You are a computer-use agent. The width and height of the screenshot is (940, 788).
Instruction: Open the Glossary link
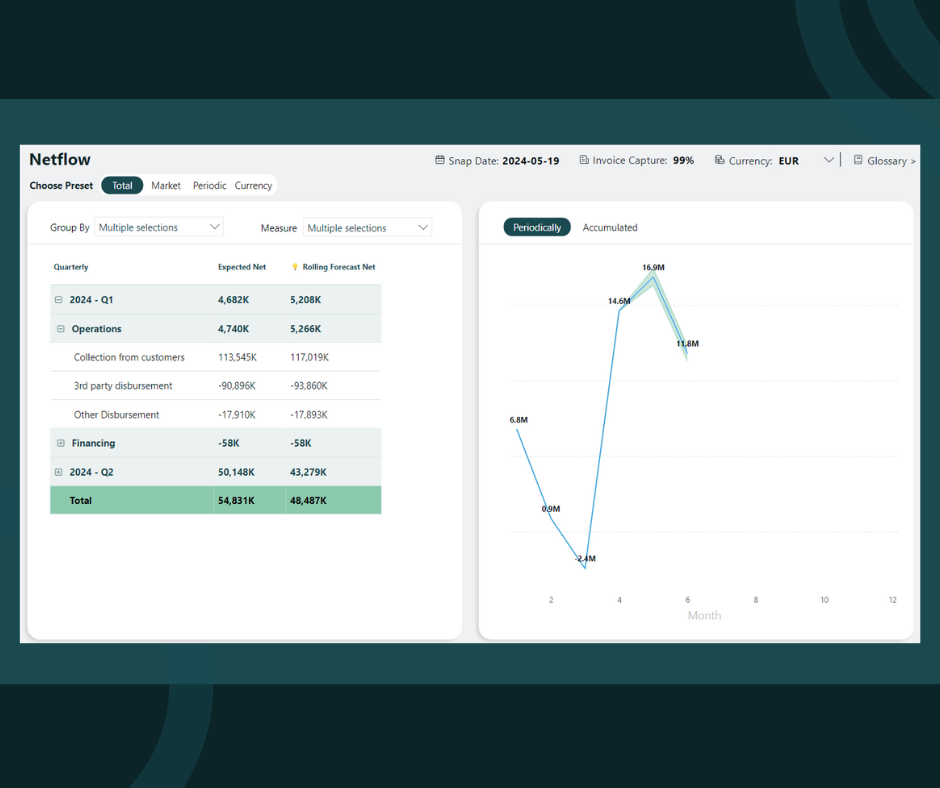pyautogui.click(x=888, y=161)
